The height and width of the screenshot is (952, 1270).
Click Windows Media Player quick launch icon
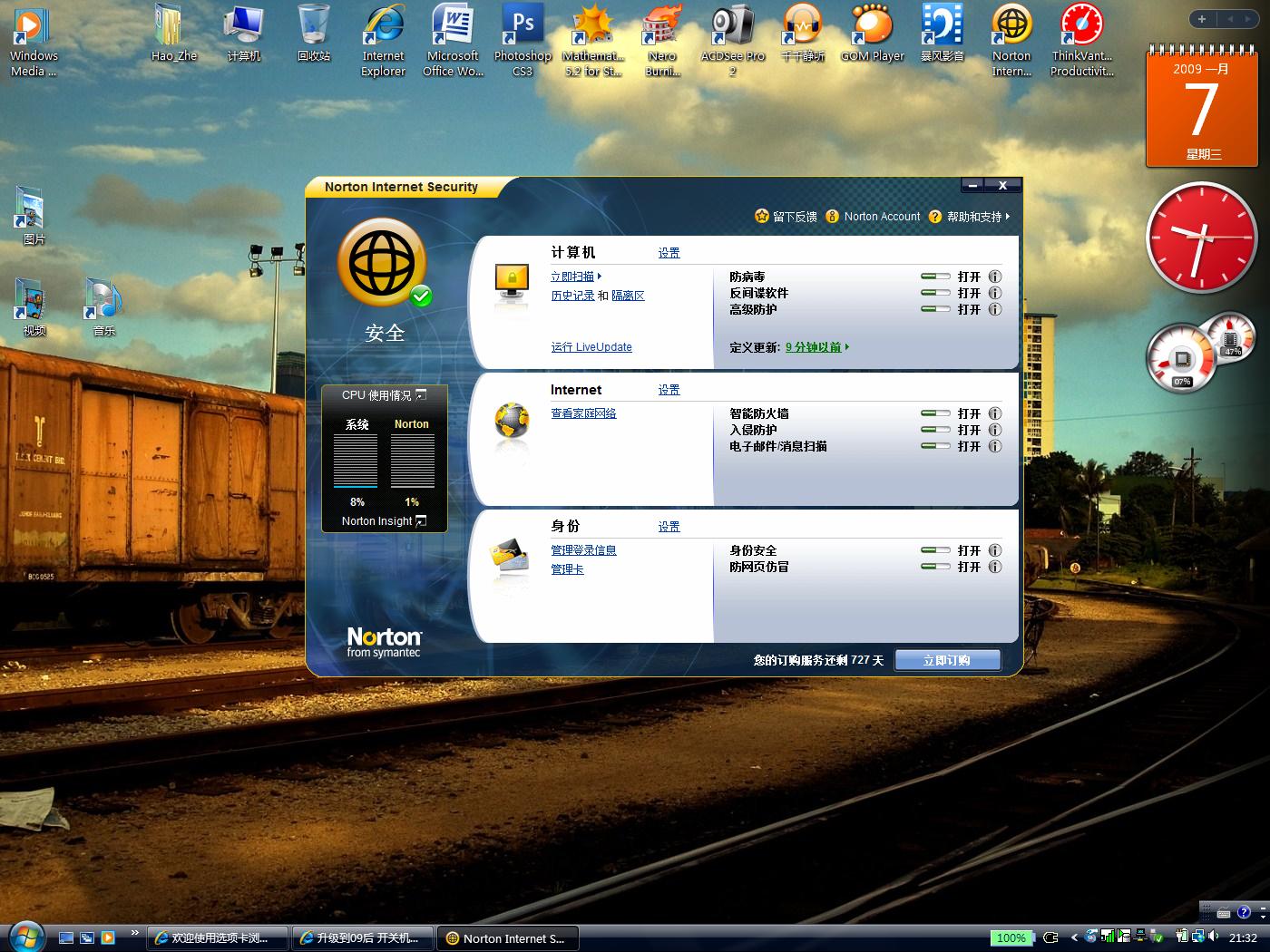coord(108,937)
